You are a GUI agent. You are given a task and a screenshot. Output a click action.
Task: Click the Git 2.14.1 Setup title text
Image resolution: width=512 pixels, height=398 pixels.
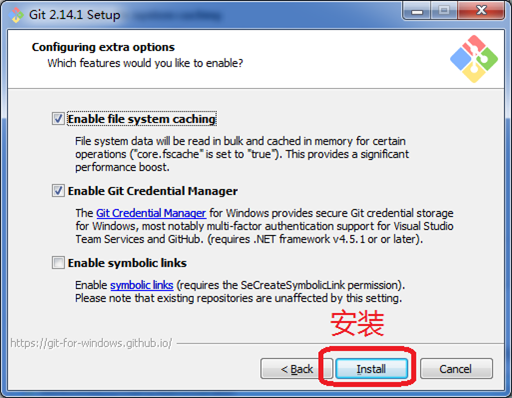click(x=75, y=15)
